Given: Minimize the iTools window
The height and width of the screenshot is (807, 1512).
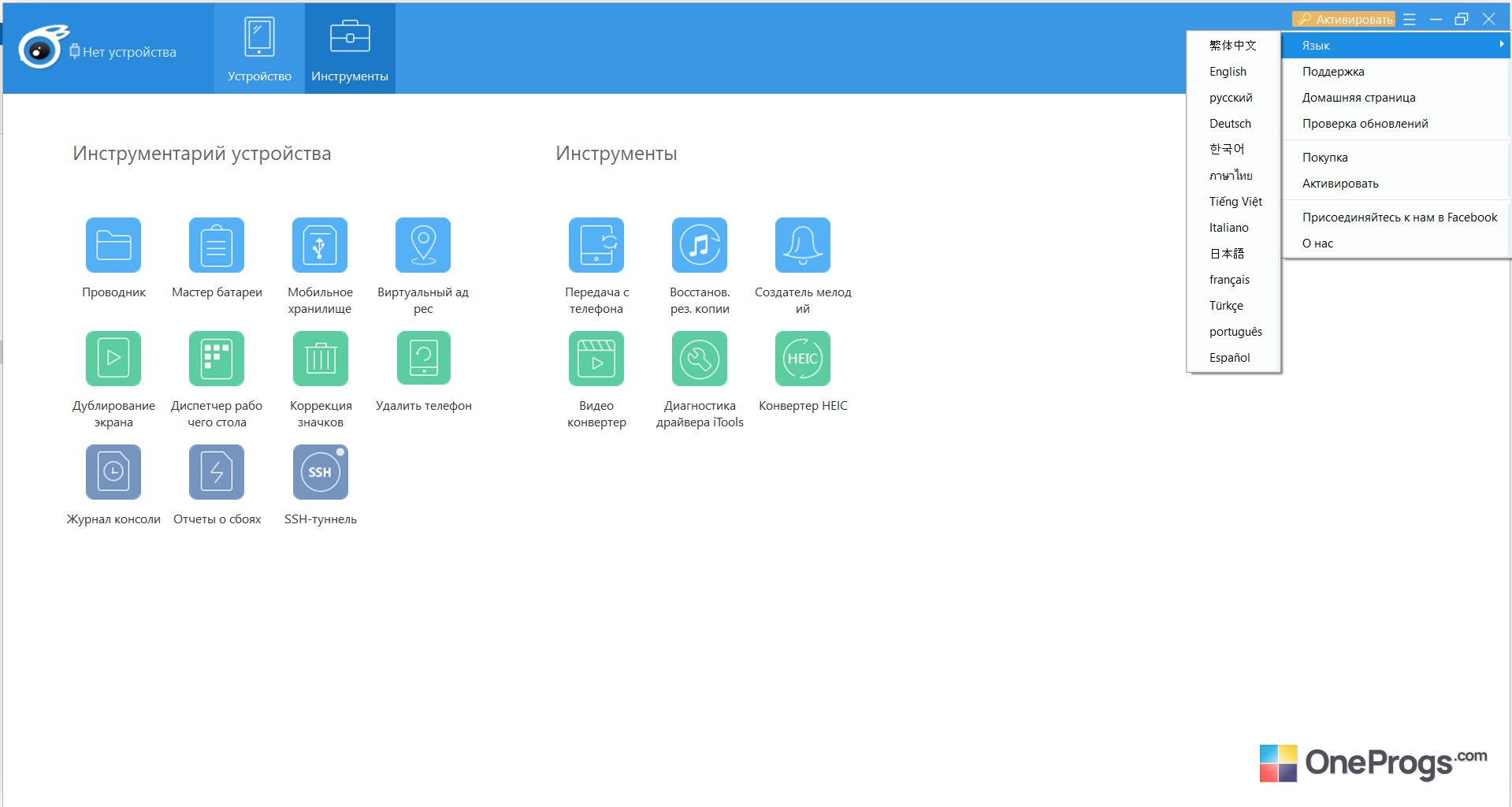Looking at the screenshot, I should (1436, 19).
